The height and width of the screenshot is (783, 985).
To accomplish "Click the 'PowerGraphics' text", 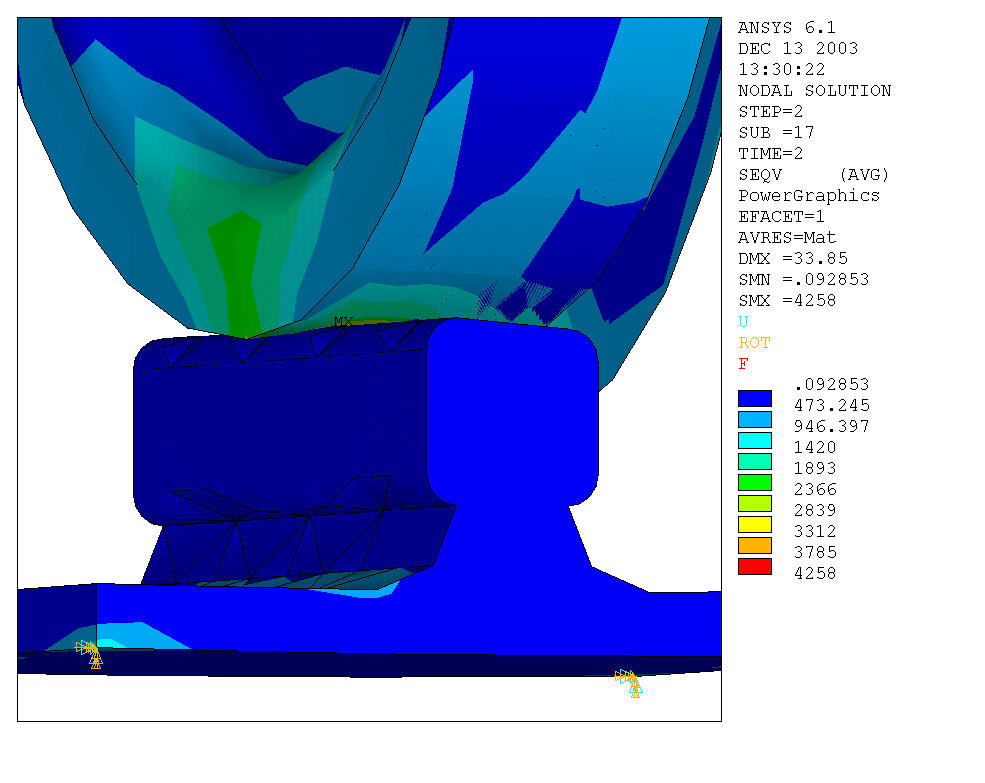I will click(x=808, y=195).
